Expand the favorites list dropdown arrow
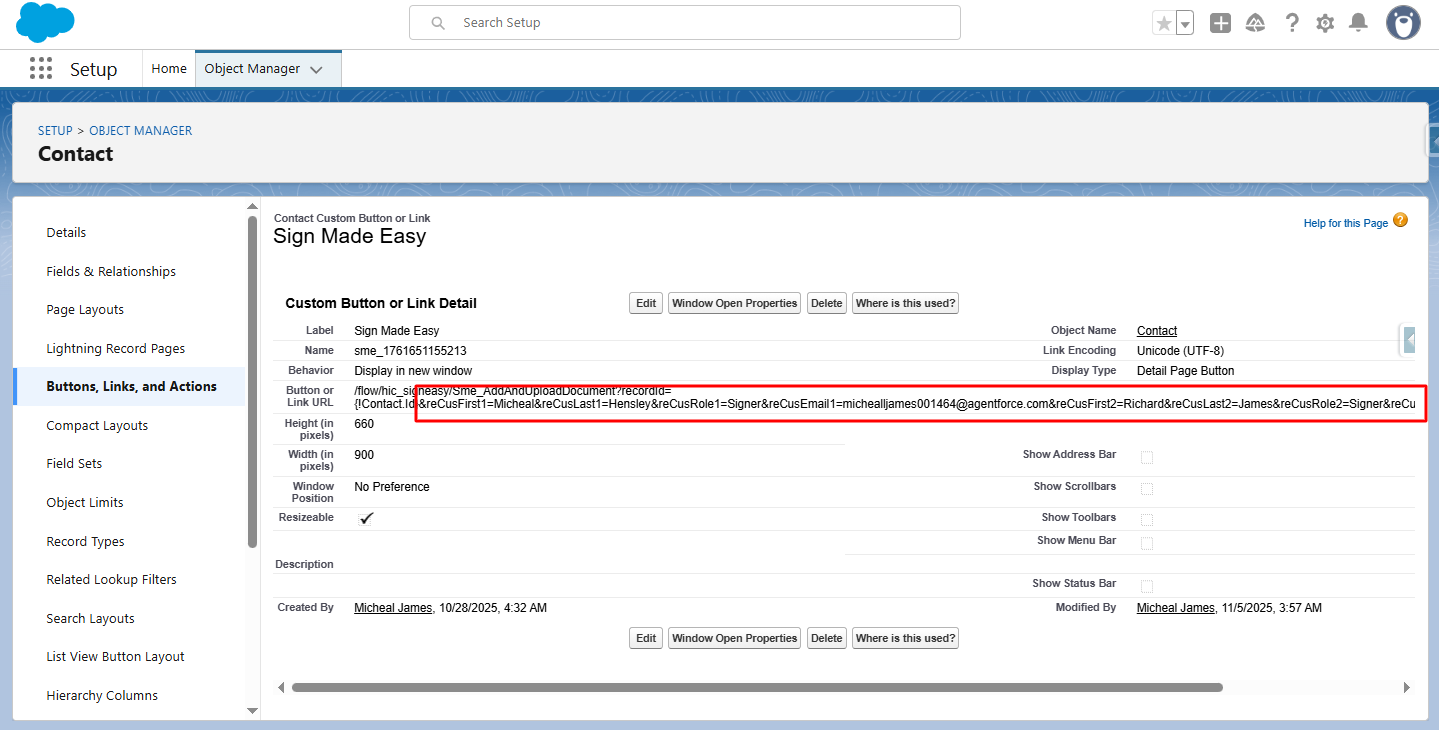 pyautogui.click(x=1185, y=23)
